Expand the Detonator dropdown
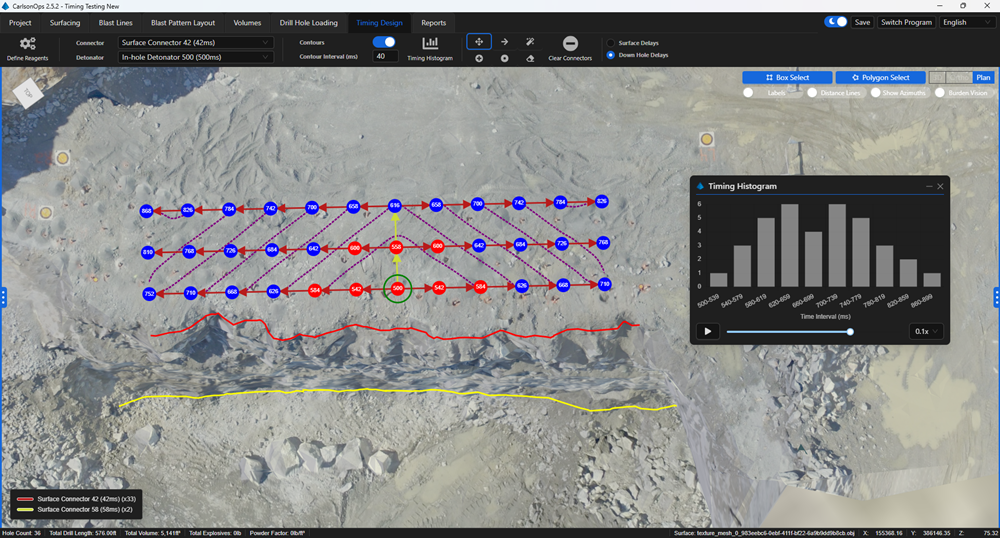The width and height of the screenshot is (1000, 538). (x=195, y=57)
